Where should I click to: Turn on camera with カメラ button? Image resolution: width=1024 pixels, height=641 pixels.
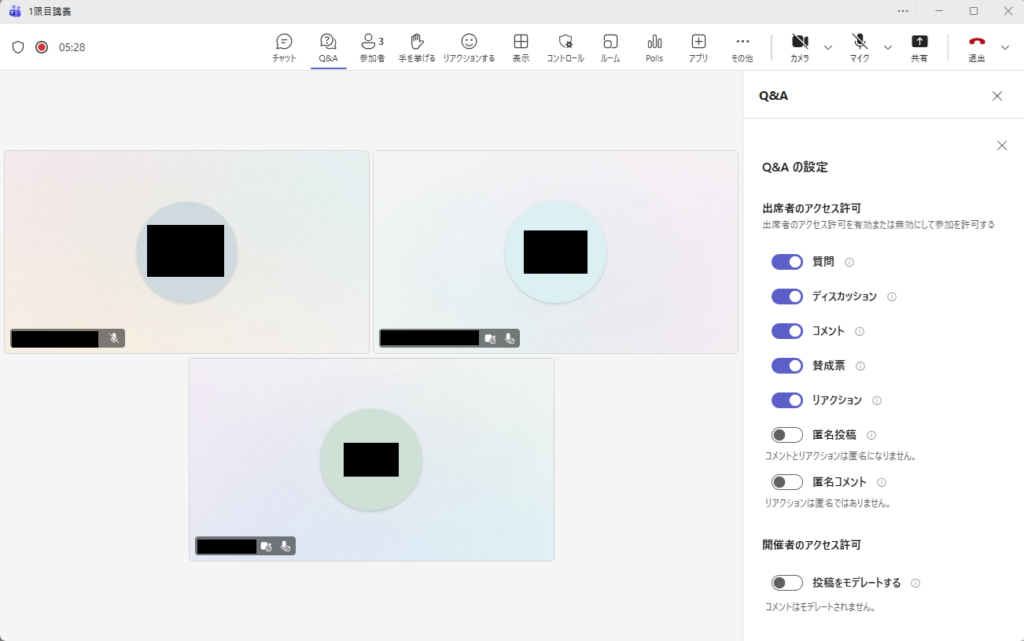click(799, 47)
